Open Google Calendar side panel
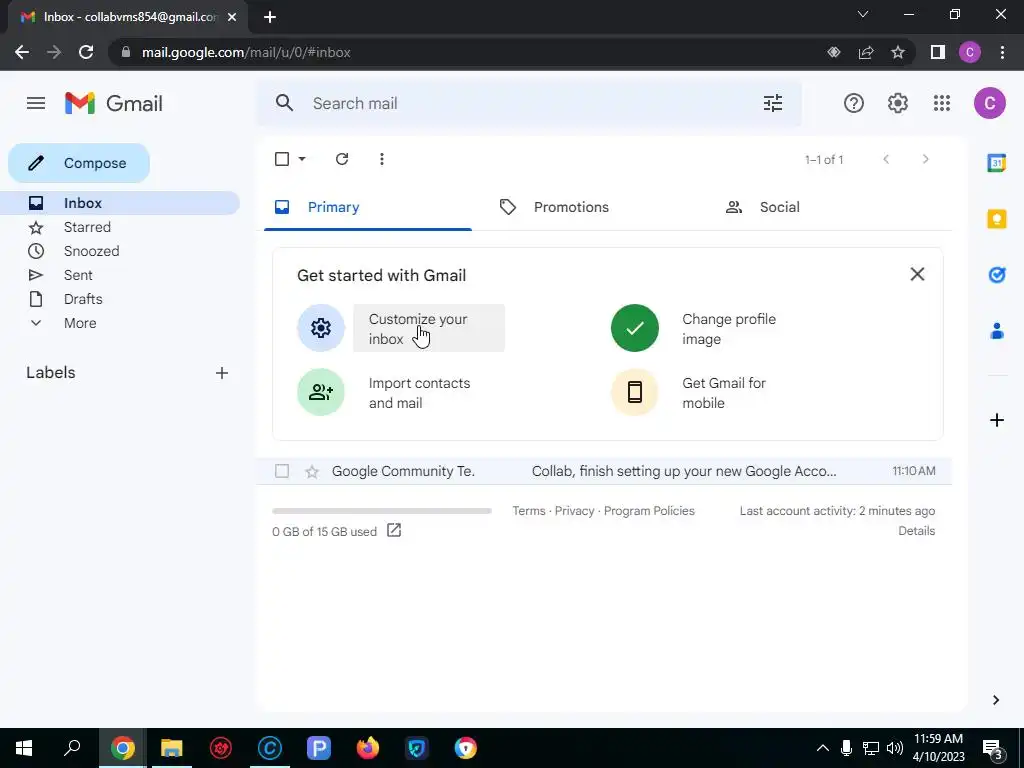 pyautogui.click(x=997, y=163)
